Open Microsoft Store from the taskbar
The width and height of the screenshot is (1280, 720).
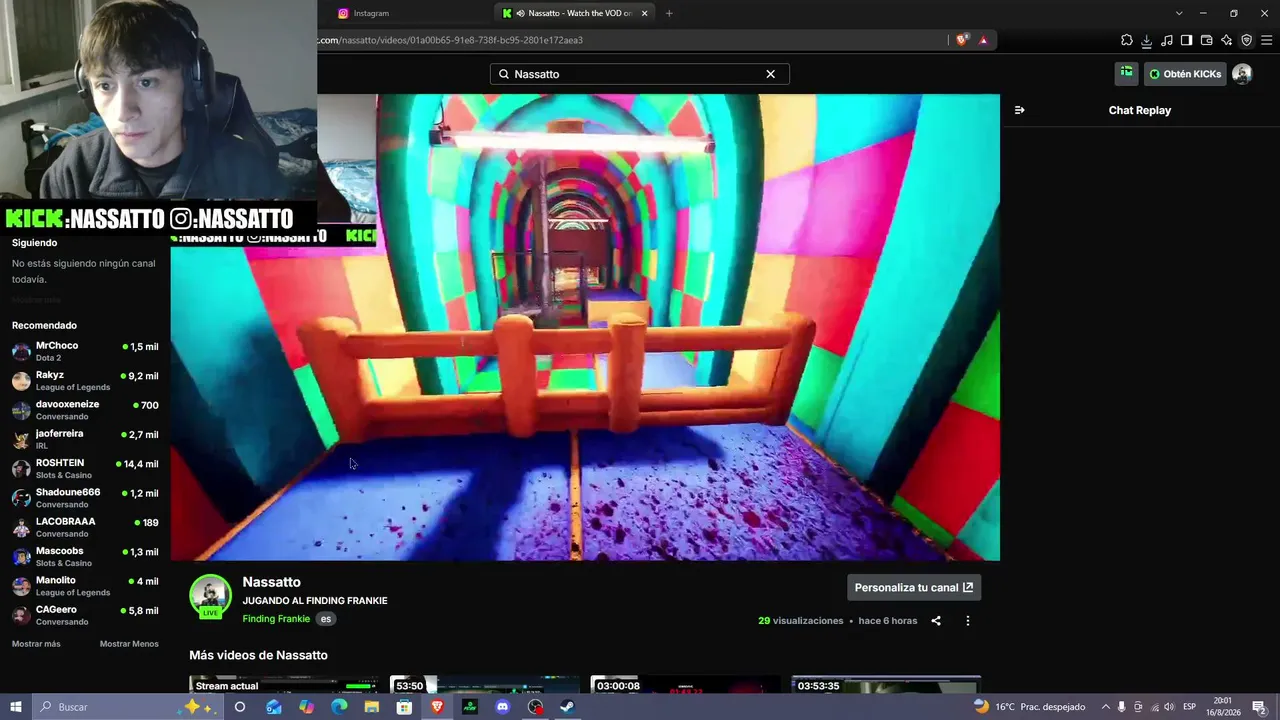pyautogui.click(x=404, y=707)
